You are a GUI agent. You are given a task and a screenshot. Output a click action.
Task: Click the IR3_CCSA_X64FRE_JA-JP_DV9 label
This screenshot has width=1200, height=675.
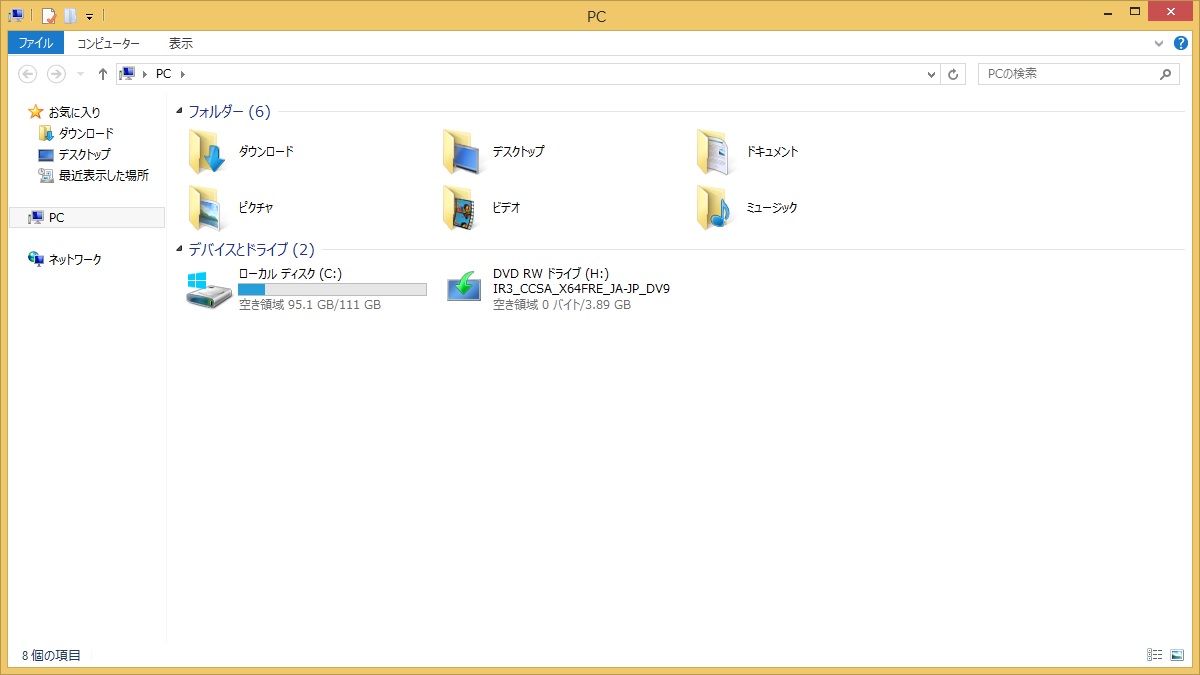(581, 289)
